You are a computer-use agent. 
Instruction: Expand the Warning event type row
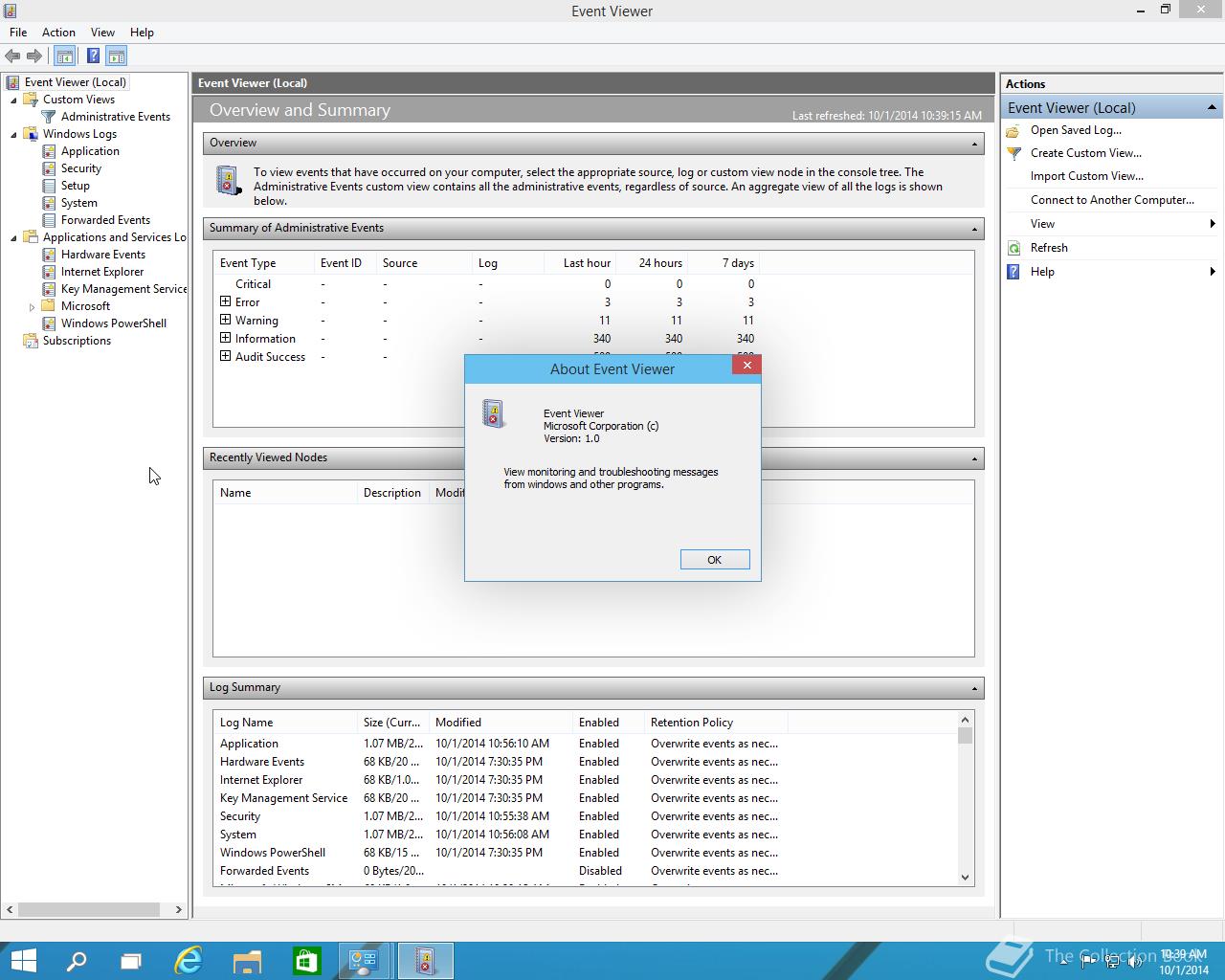pyautogui.click(x=225, y=320)
